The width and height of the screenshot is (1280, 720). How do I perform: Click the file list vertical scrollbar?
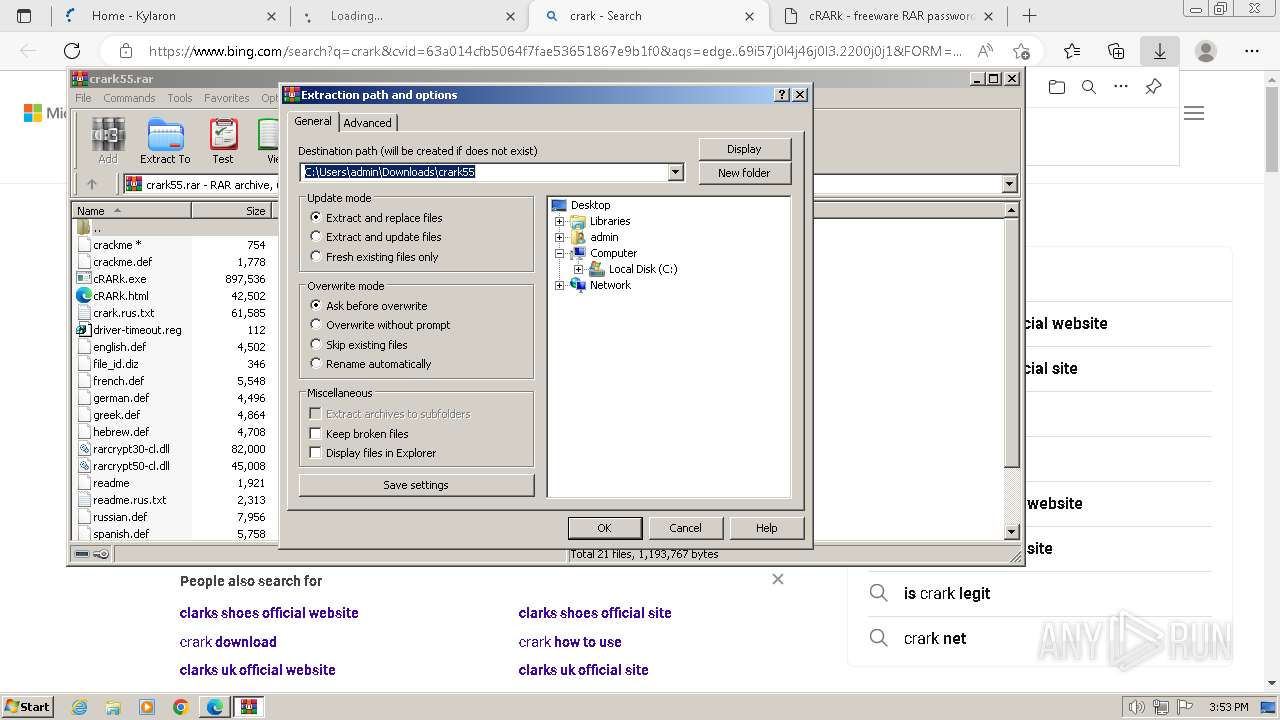[1011, 371]
